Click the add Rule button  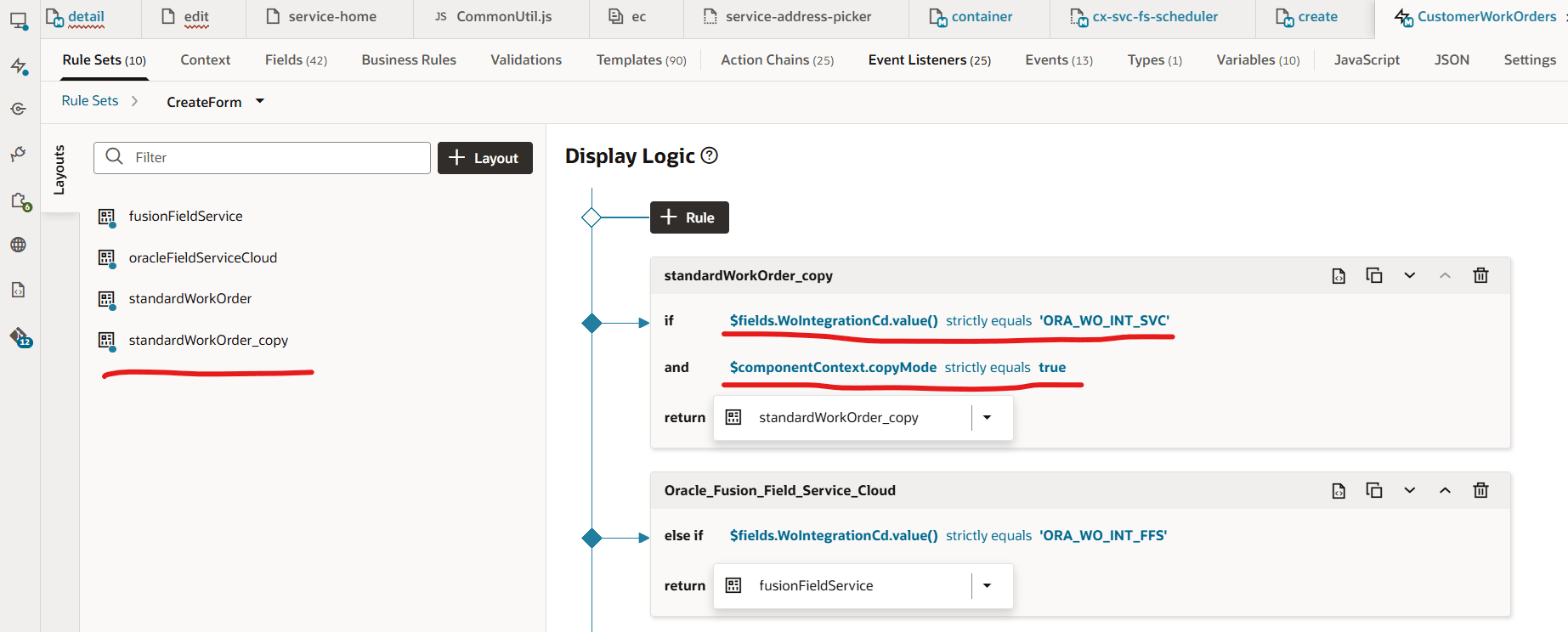[x=689, y=217]
